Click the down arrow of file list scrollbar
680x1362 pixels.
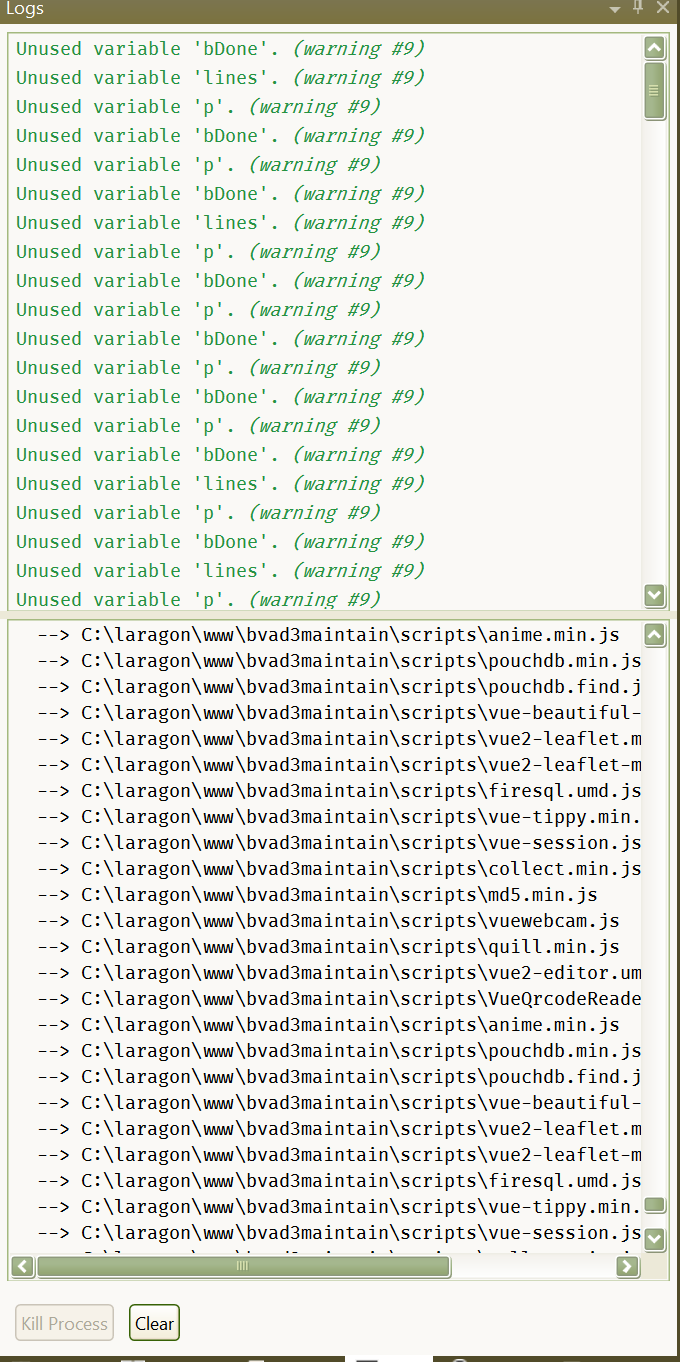tap(655, 1239)
